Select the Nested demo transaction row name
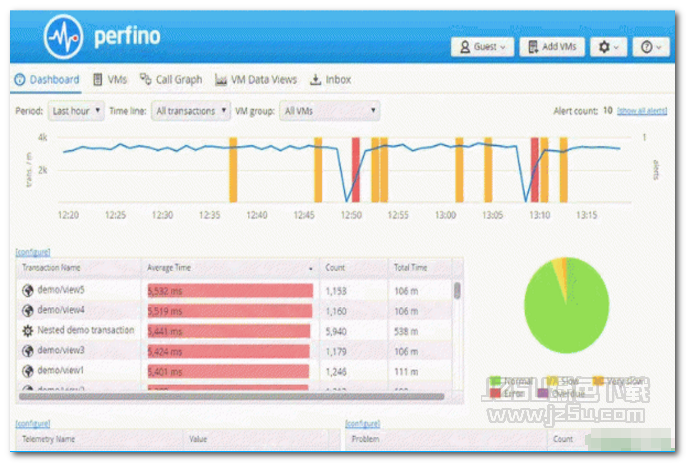686x463 pixels. 86,330
